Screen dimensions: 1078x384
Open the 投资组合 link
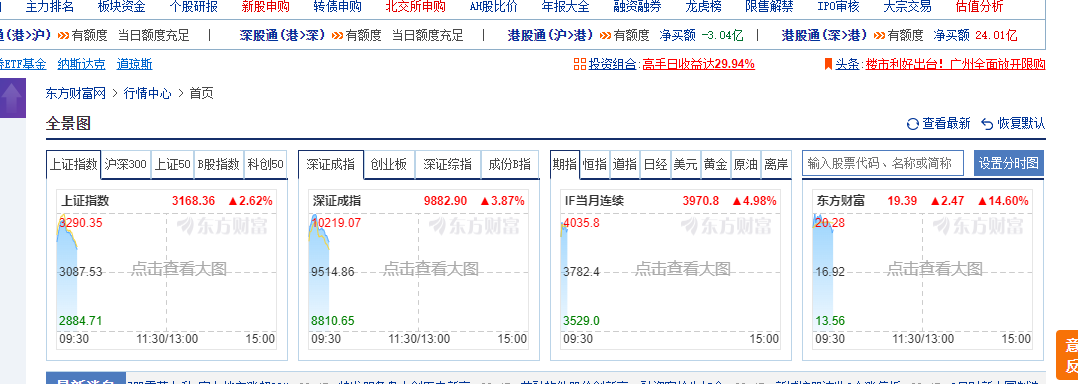click(x=612, y=65)
